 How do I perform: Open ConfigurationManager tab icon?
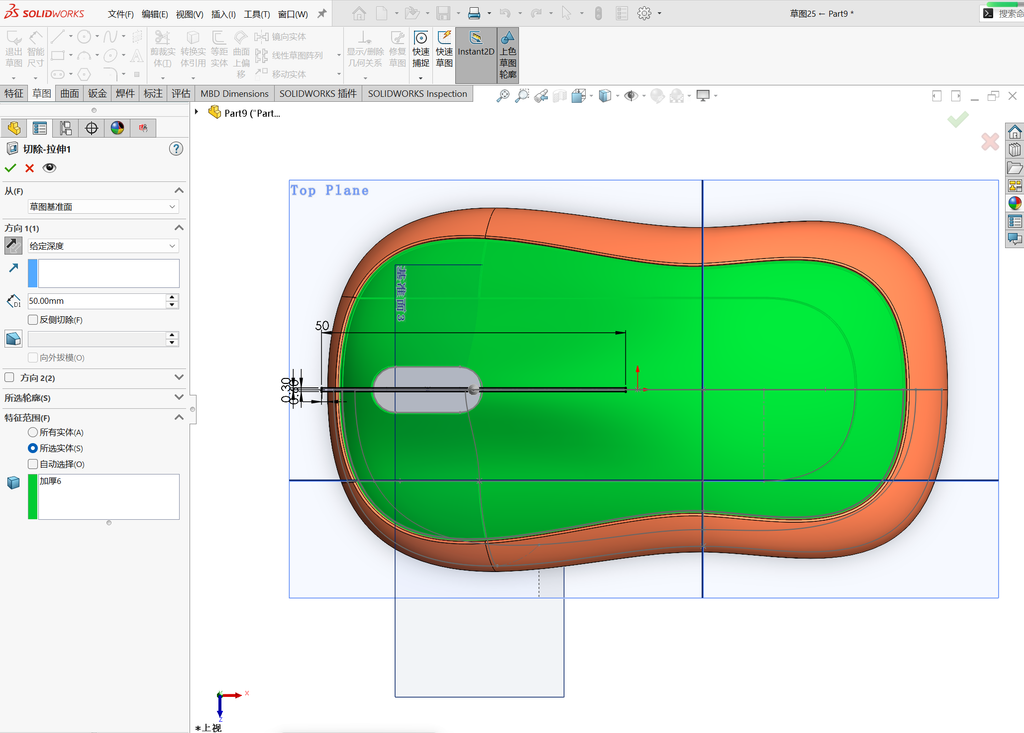[65, 128]
